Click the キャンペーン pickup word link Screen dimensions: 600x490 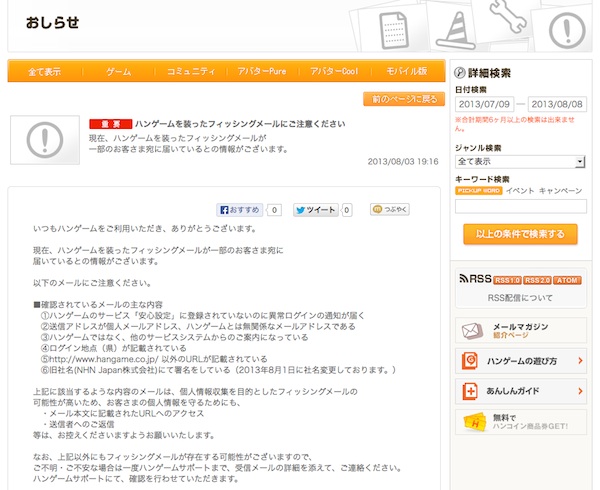point(560,190)
